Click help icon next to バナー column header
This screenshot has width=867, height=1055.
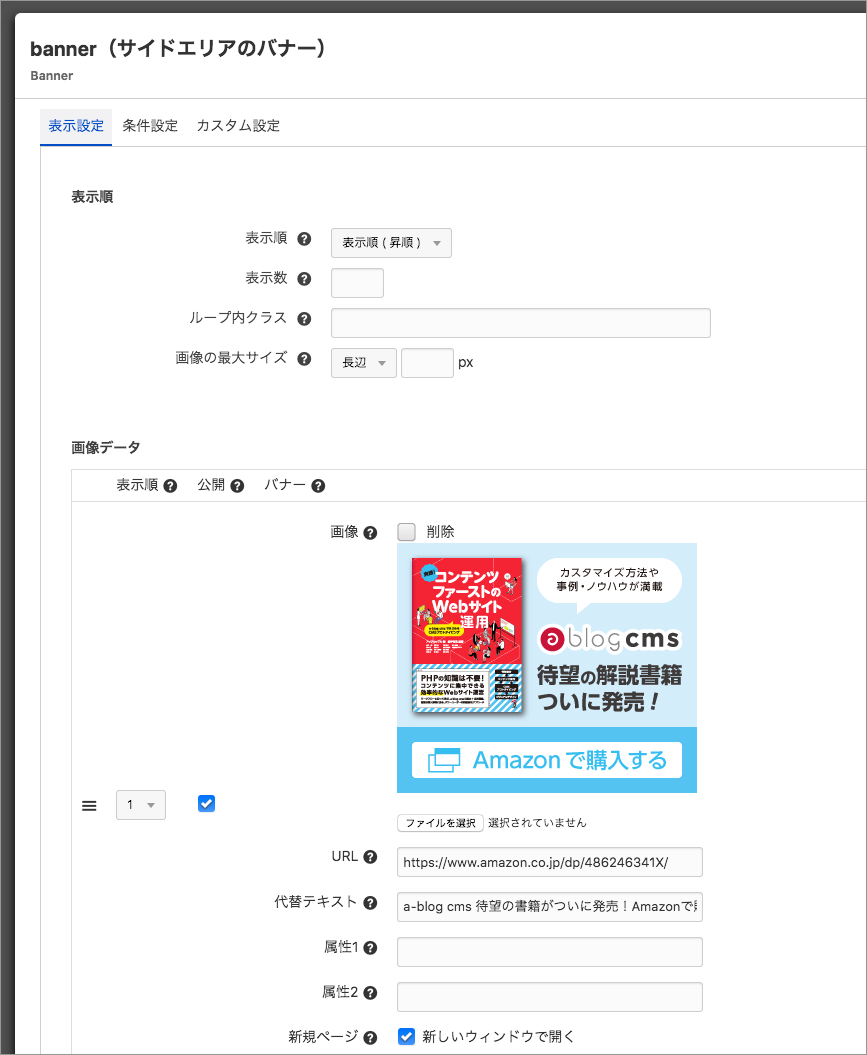click(318, 486)
